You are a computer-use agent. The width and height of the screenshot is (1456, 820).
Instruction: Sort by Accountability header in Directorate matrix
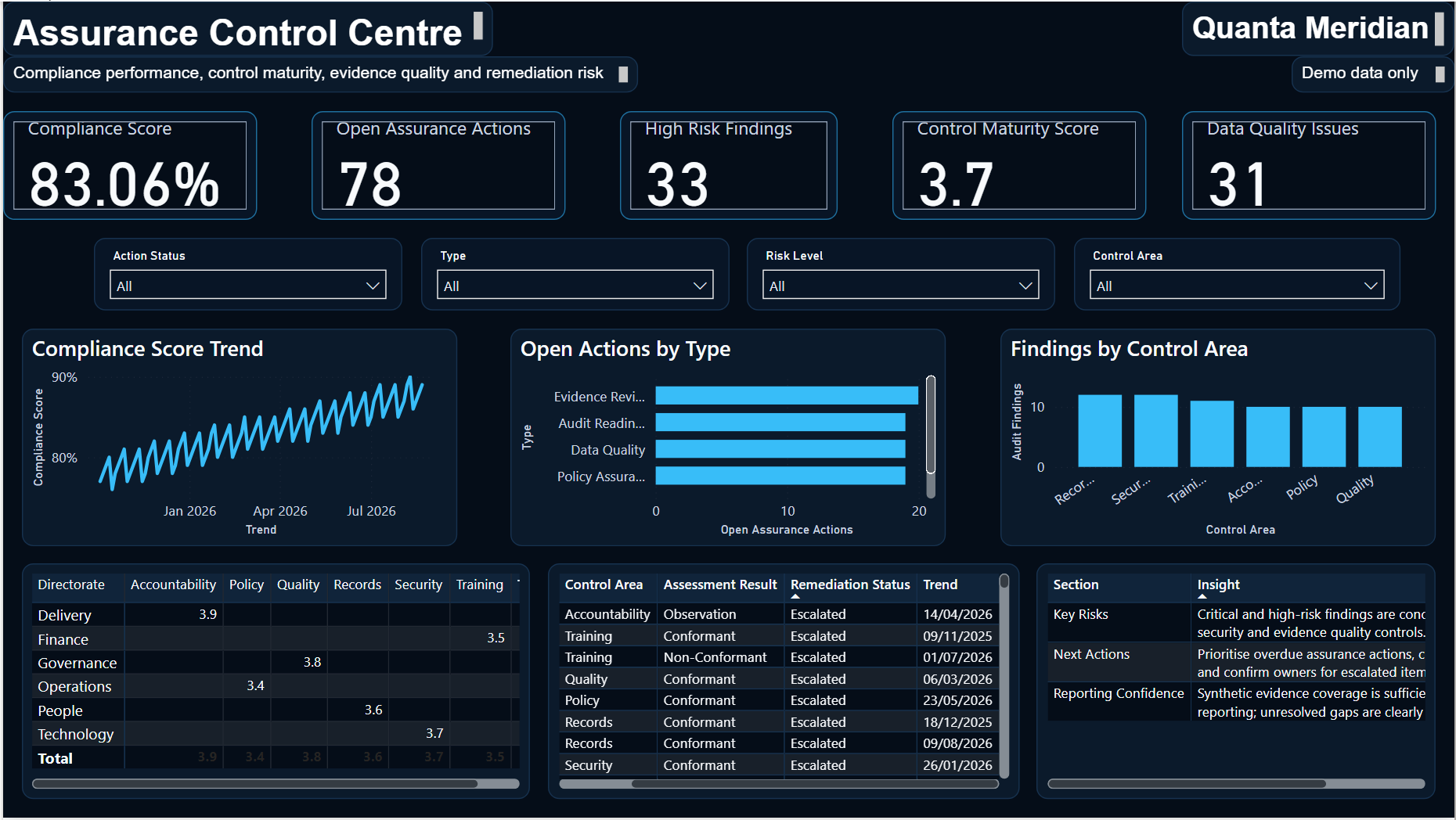(x=173, y=584)
